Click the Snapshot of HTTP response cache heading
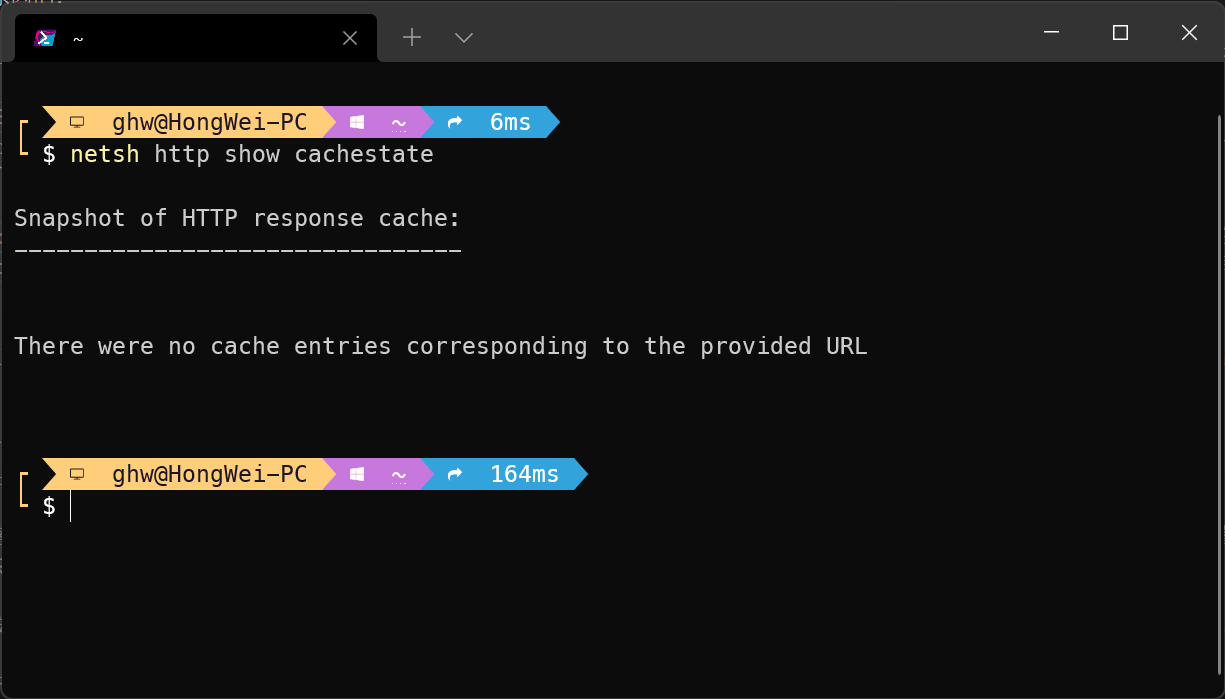This screenshot has width=1225, height=699. (237, 218)
